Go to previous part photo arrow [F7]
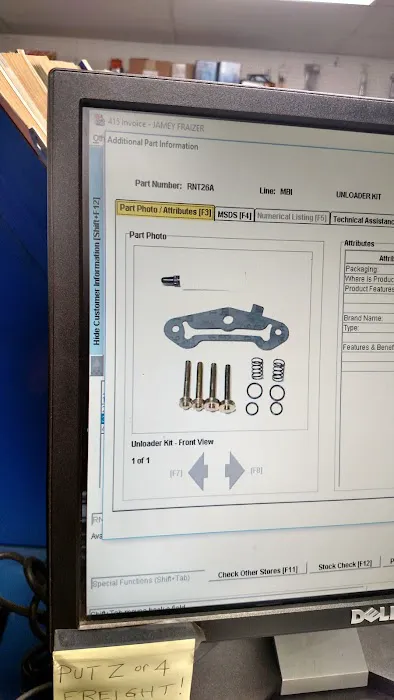Screen dimensions: 394x700 [x=198, y=471]
